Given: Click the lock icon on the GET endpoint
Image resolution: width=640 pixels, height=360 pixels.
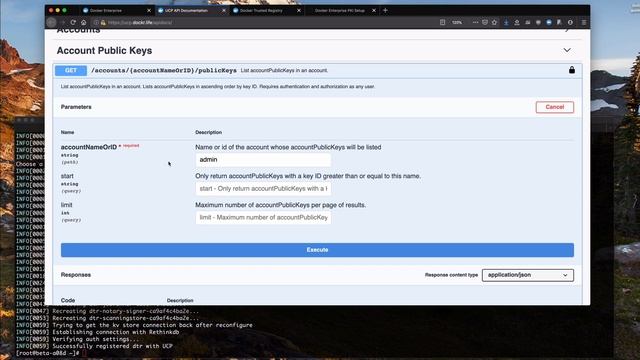Looking at the screenshot, I should point(572,70).
